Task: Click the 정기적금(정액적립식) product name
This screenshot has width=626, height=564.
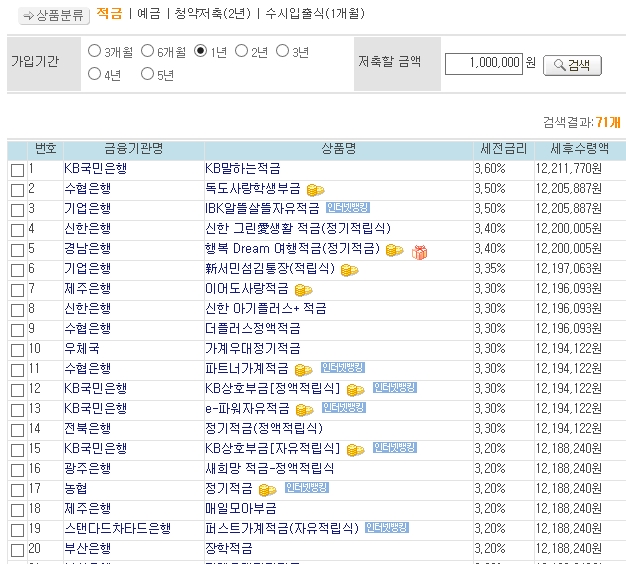Action: [x=264, y=428]
